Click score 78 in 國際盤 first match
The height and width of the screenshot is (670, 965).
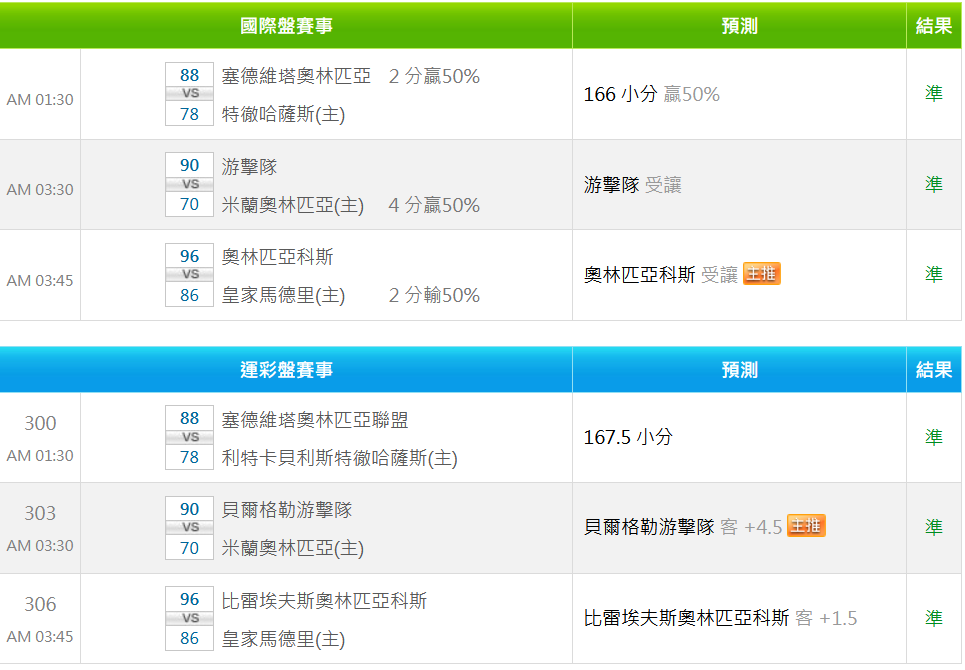pyautogui.click(x=190, y=114)
